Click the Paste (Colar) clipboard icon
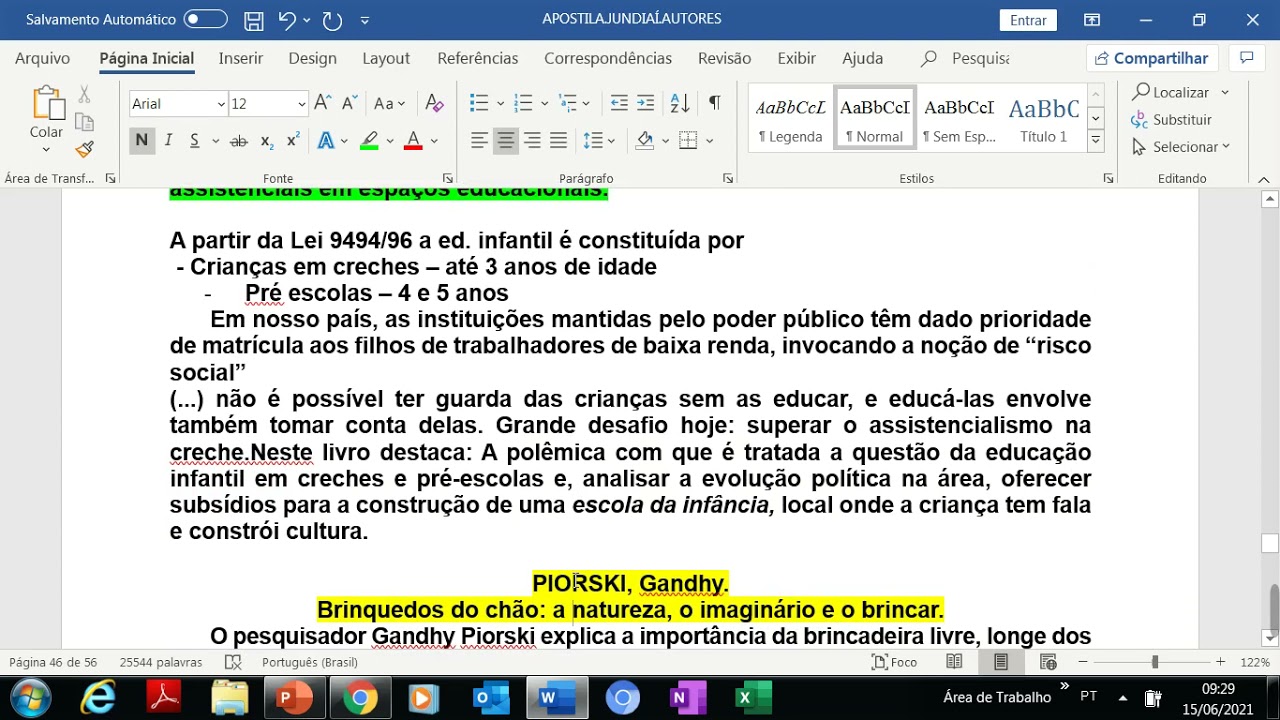The width and height of the screenshot is (1280, 720). click(46, 104)
